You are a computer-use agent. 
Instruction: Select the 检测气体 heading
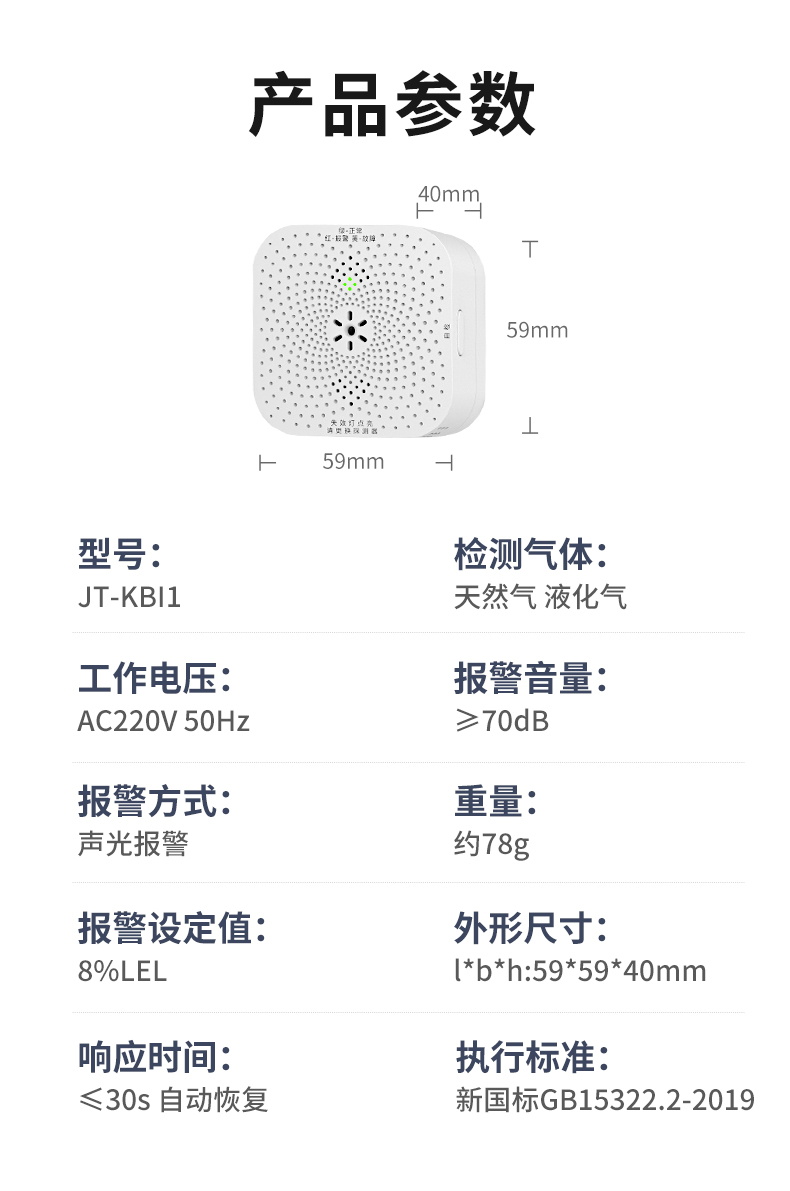[x=531, y=553]
